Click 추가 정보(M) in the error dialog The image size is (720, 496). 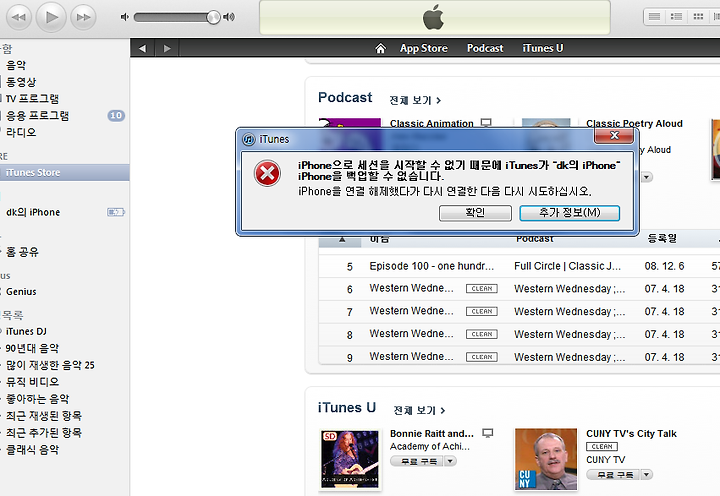click(x=569, y=213)
